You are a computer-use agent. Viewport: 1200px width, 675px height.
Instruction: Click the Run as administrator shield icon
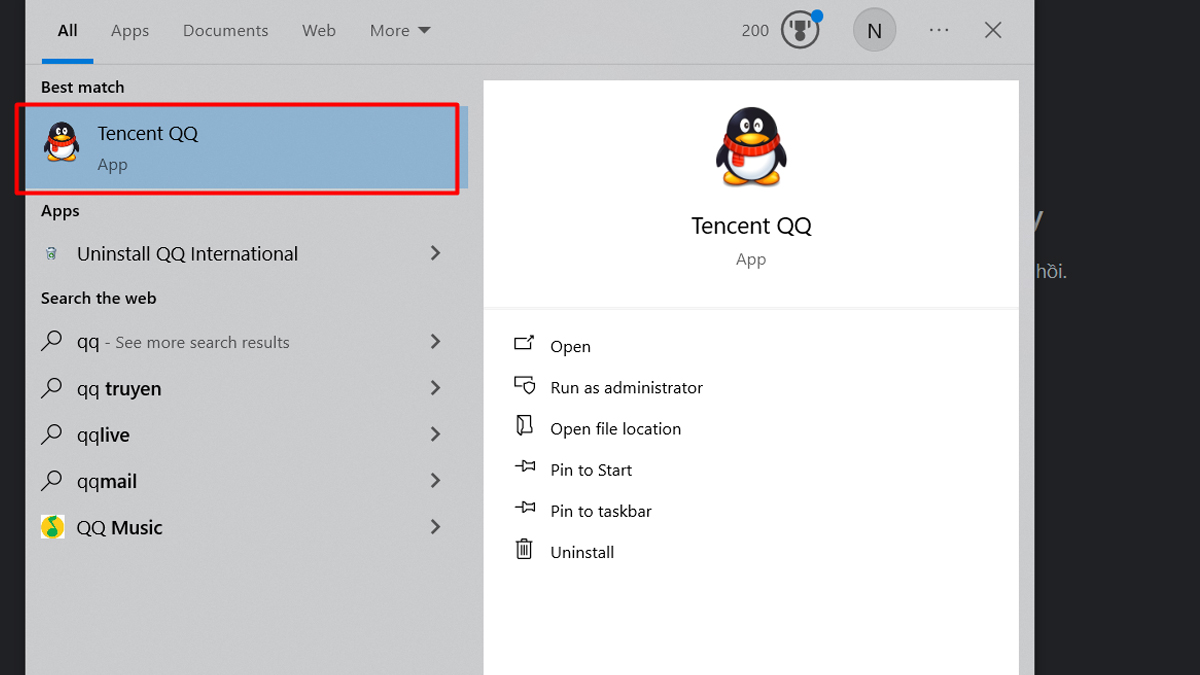[524, 385]
